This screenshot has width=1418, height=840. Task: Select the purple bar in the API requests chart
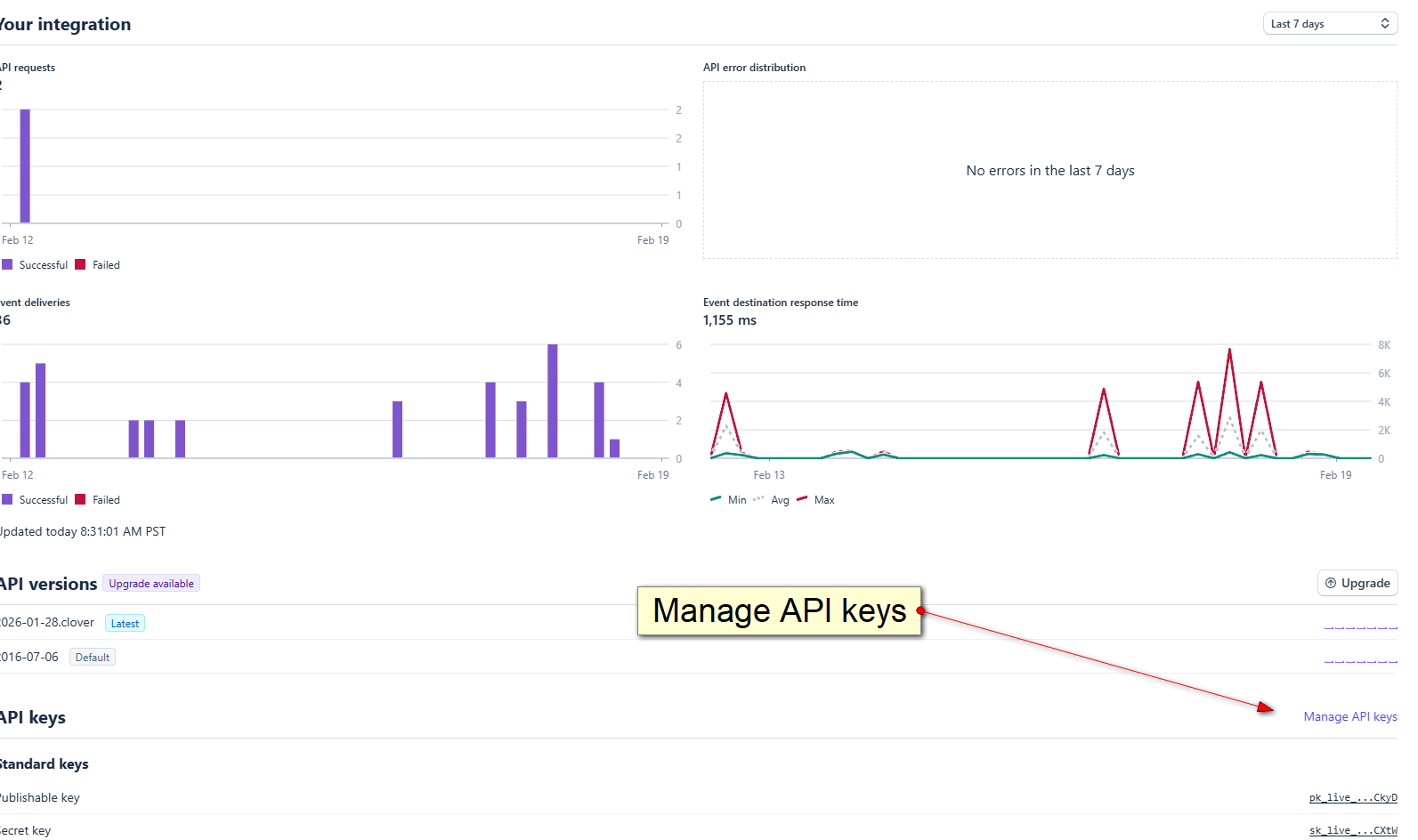(25, 166)
